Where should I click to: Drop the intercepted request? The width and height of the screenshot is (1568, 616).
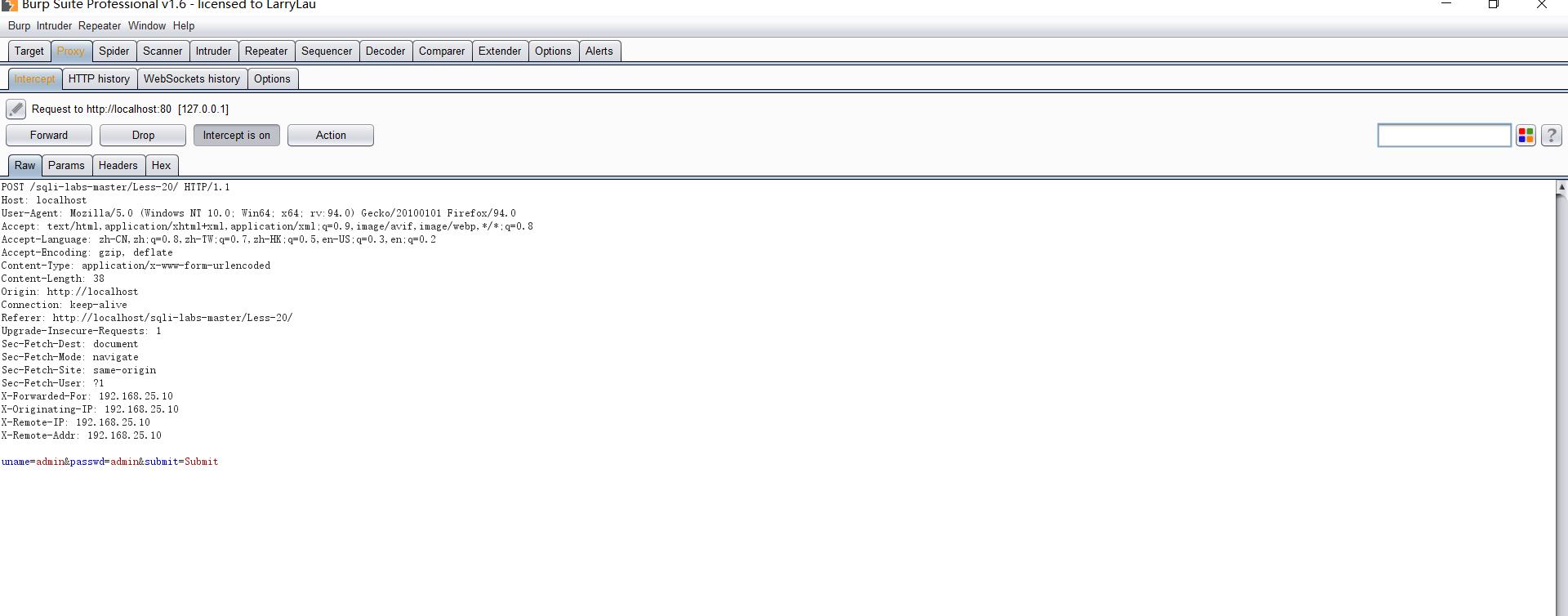pos(143,136)
